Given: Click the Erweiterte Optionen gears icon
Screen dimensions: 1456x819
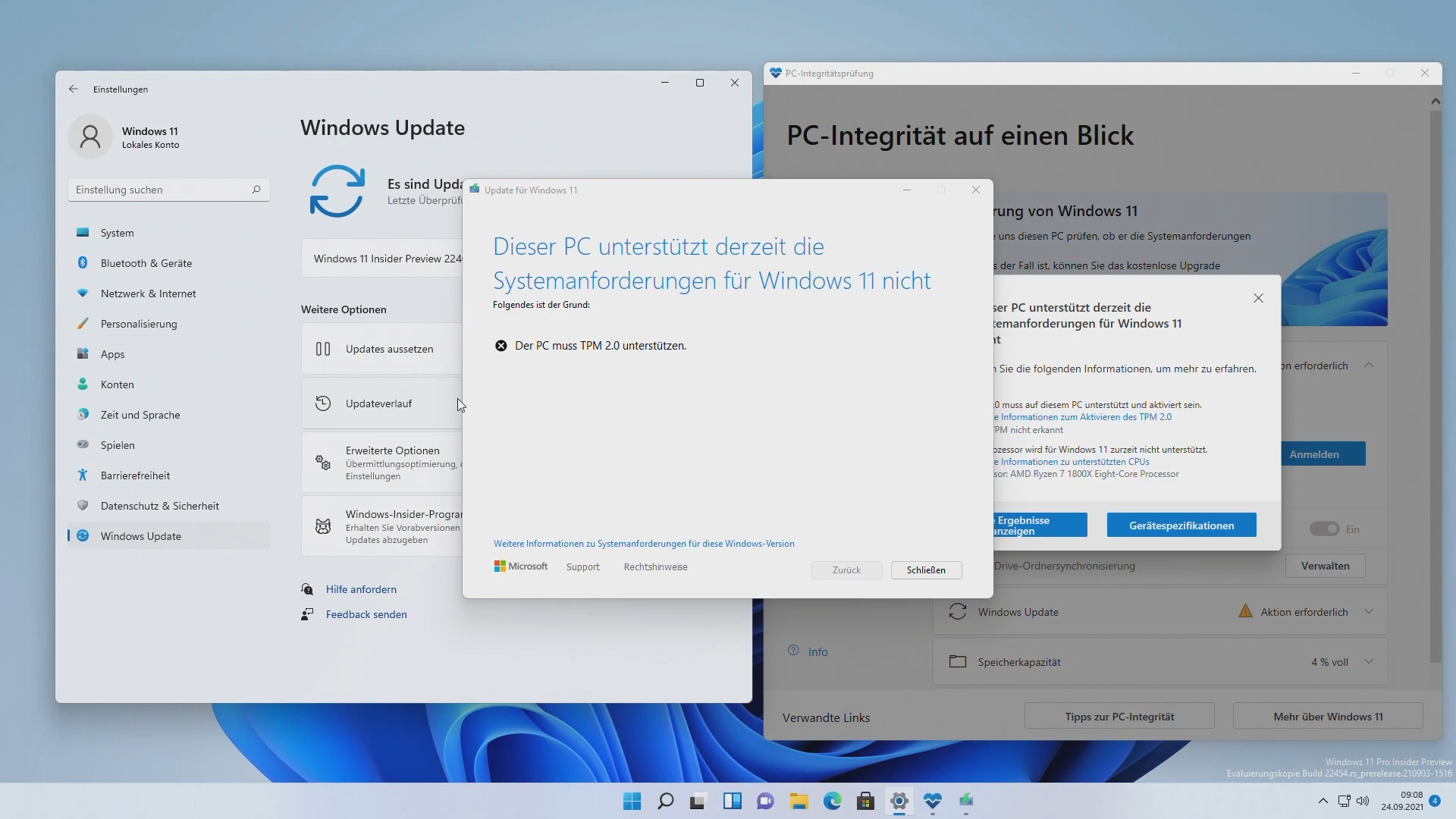Looking at the screenshot, I should click(323, 463).
